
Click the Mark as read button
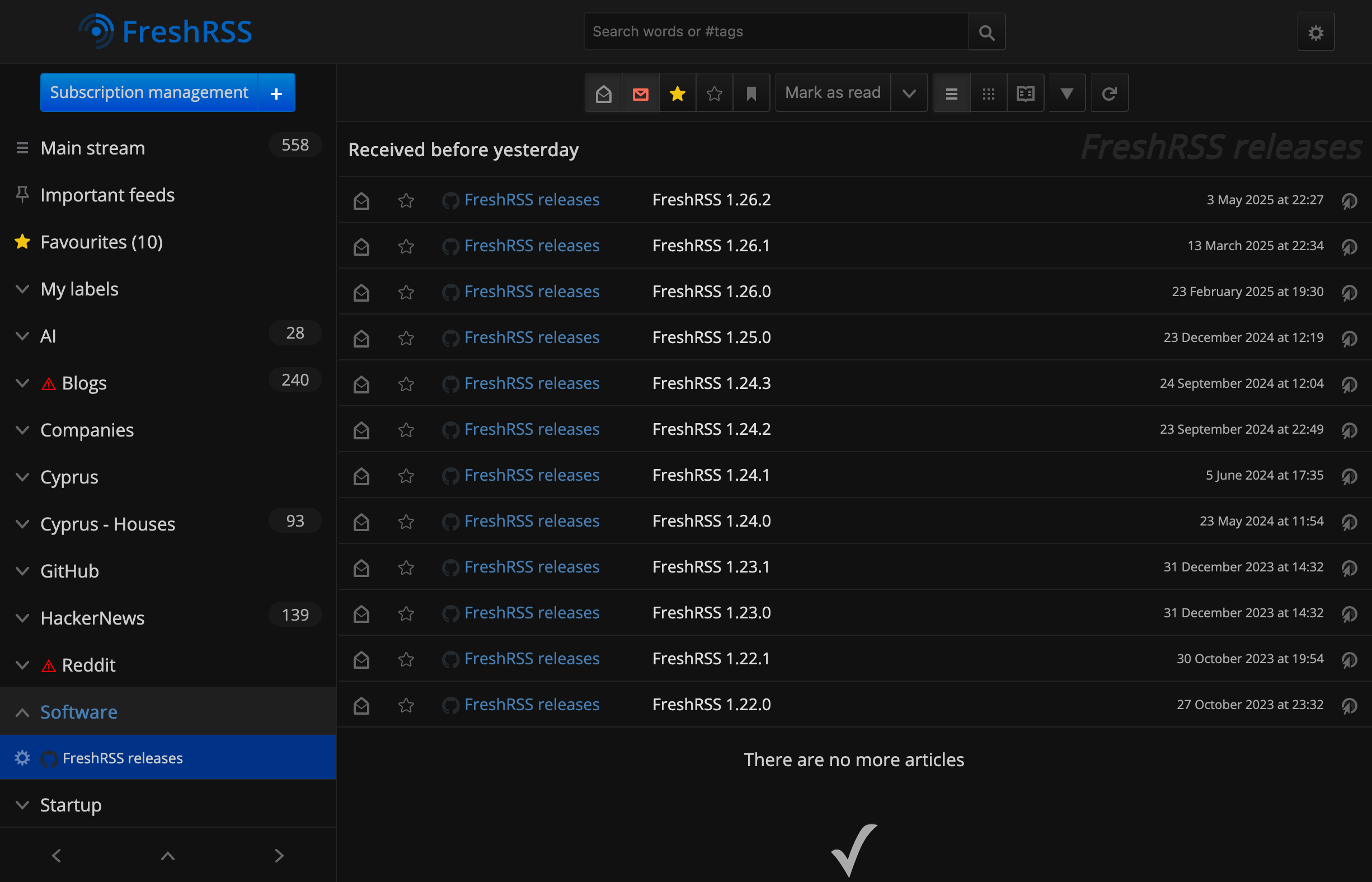point(833,93)
